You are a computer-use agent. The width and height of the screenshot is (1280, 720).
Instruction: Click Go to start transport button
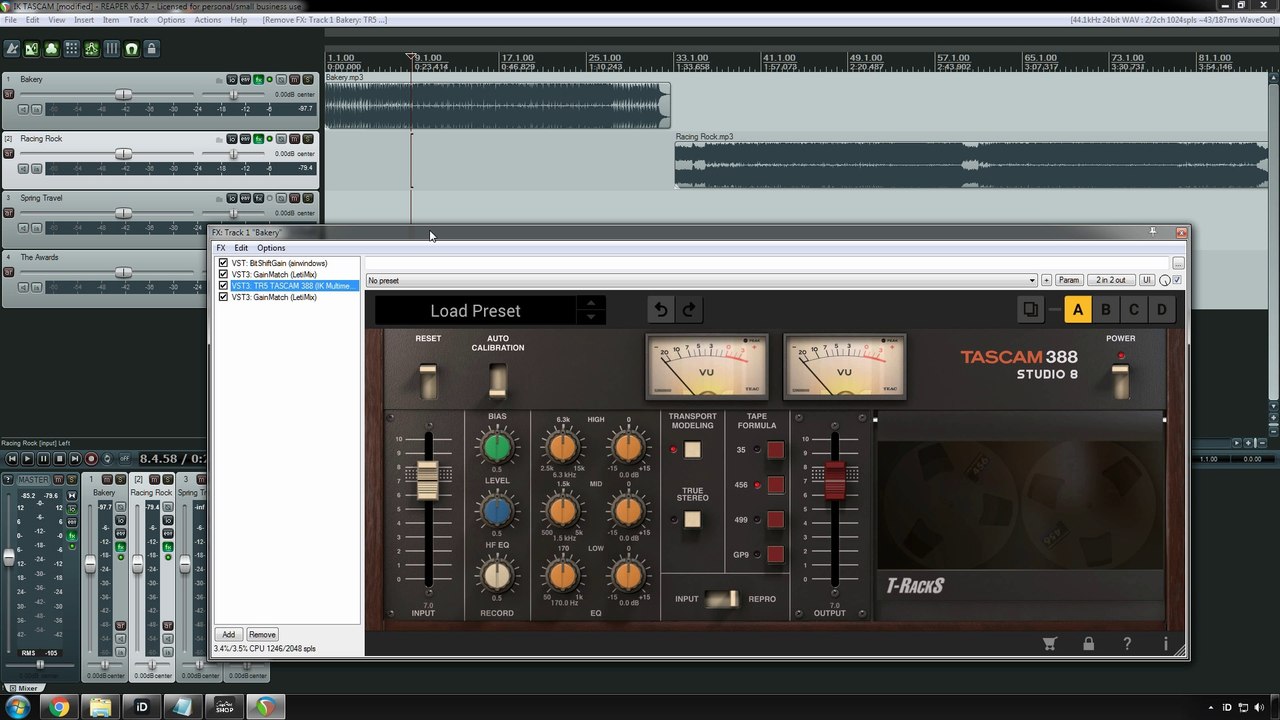(12, 458)
